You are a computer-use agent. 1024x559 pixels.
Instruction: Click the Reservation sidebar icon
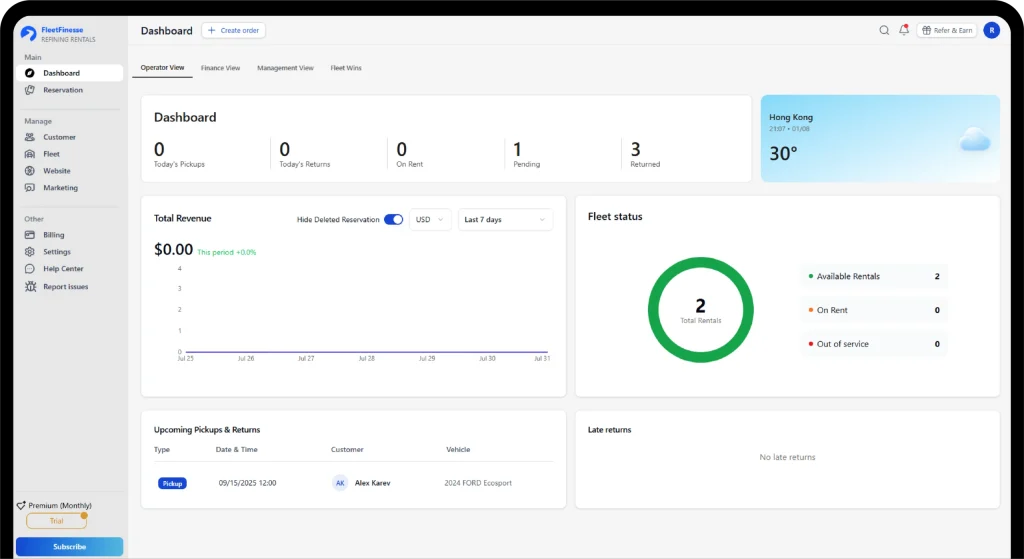[x=31, y=90]
